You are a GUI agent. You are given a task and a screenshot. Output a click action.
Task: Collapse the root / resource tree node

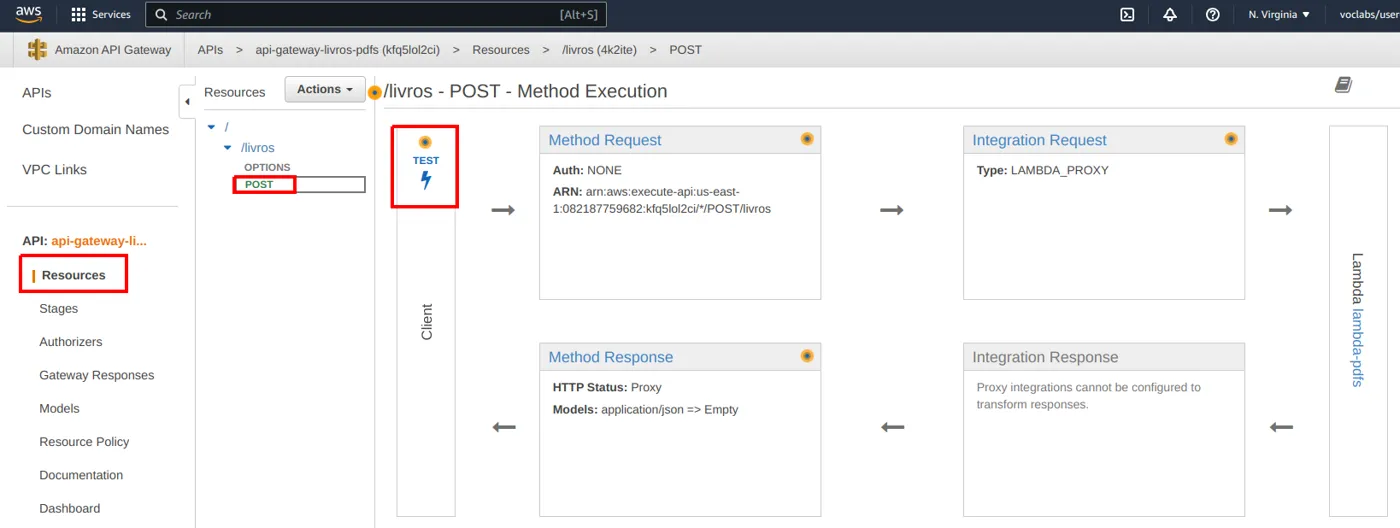(x=211, y=128)
